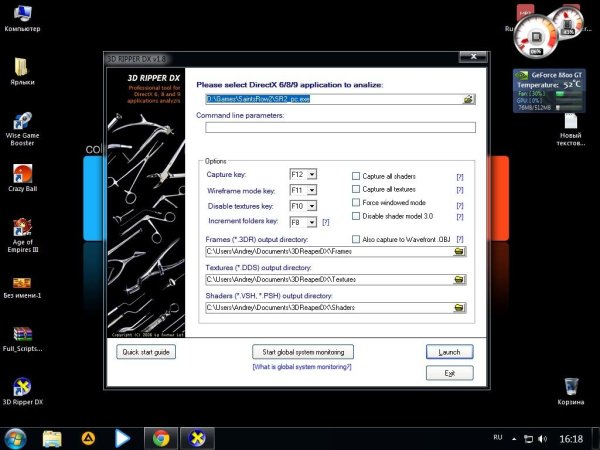
Task: Click the Launch button
Action: 450,352
